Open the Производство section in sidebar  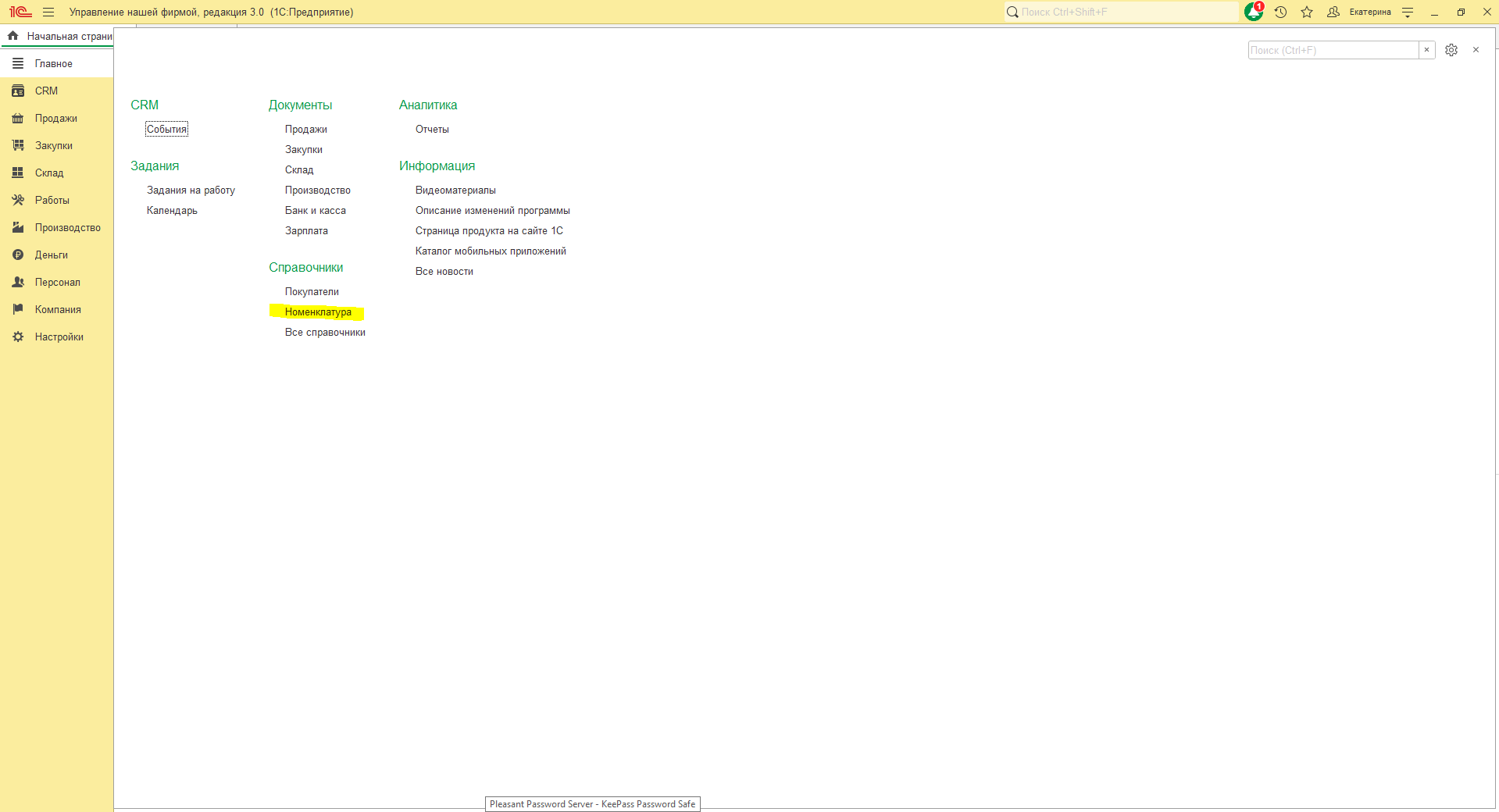tap(67, 228)
